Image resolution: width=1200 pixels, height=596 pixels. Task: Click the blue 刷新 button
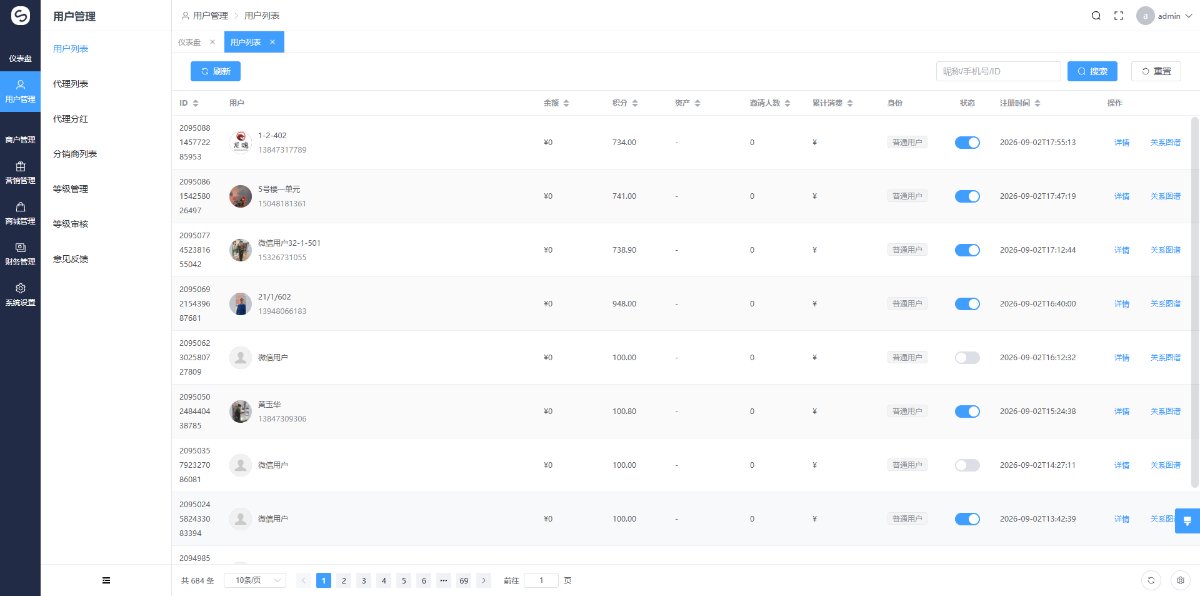216,71
